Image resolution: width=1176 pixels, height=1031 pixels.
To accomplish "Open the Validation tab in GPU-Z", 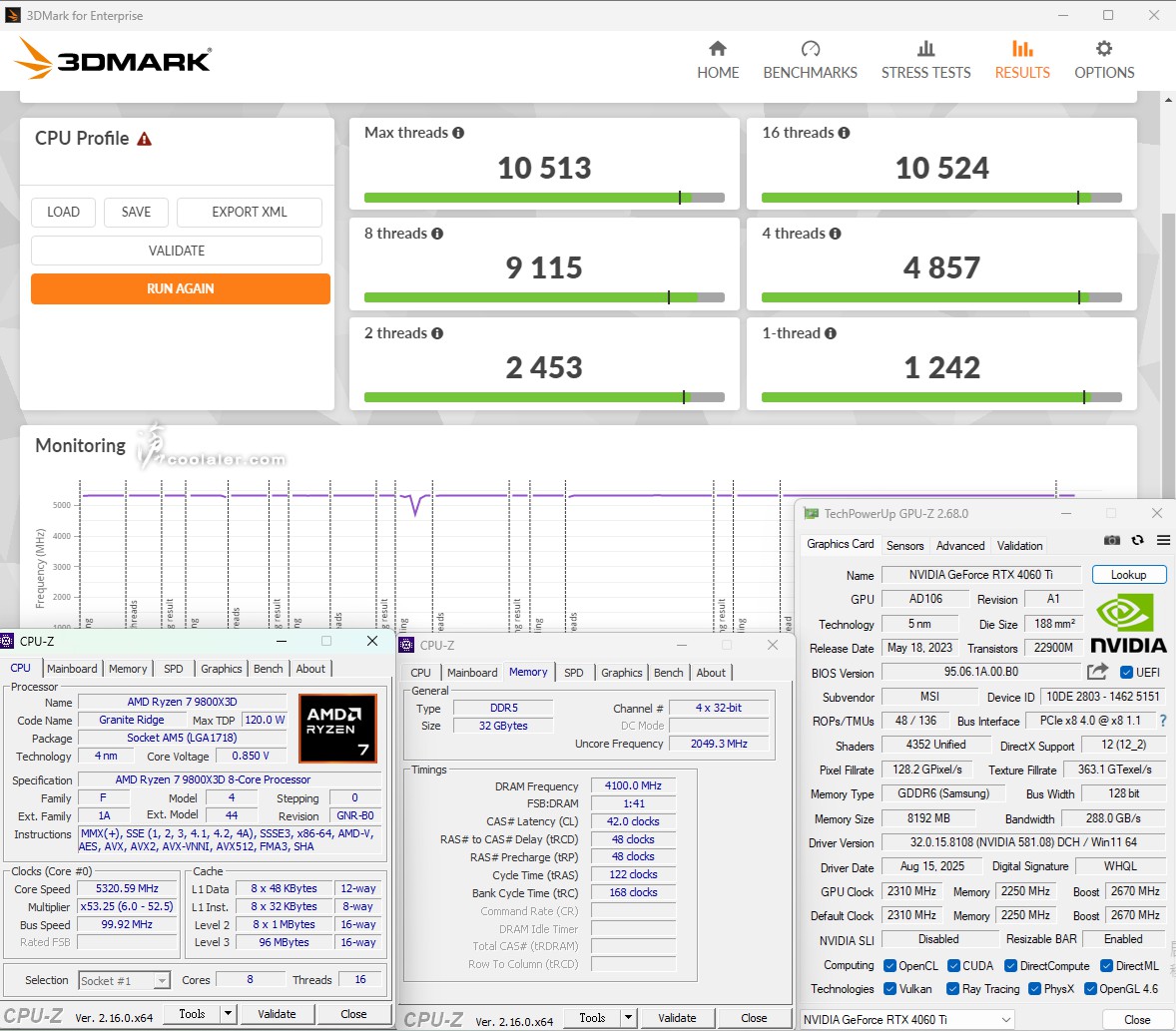I will coord(1019,546).
